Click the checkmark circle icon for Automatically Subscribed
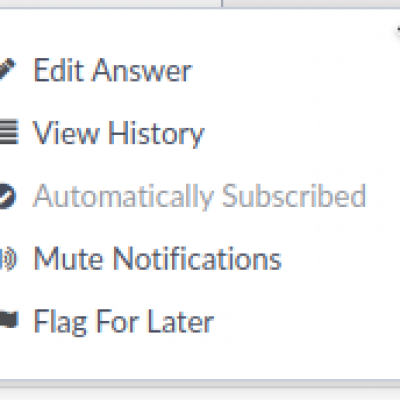The image size is (400, 400). 8,196
